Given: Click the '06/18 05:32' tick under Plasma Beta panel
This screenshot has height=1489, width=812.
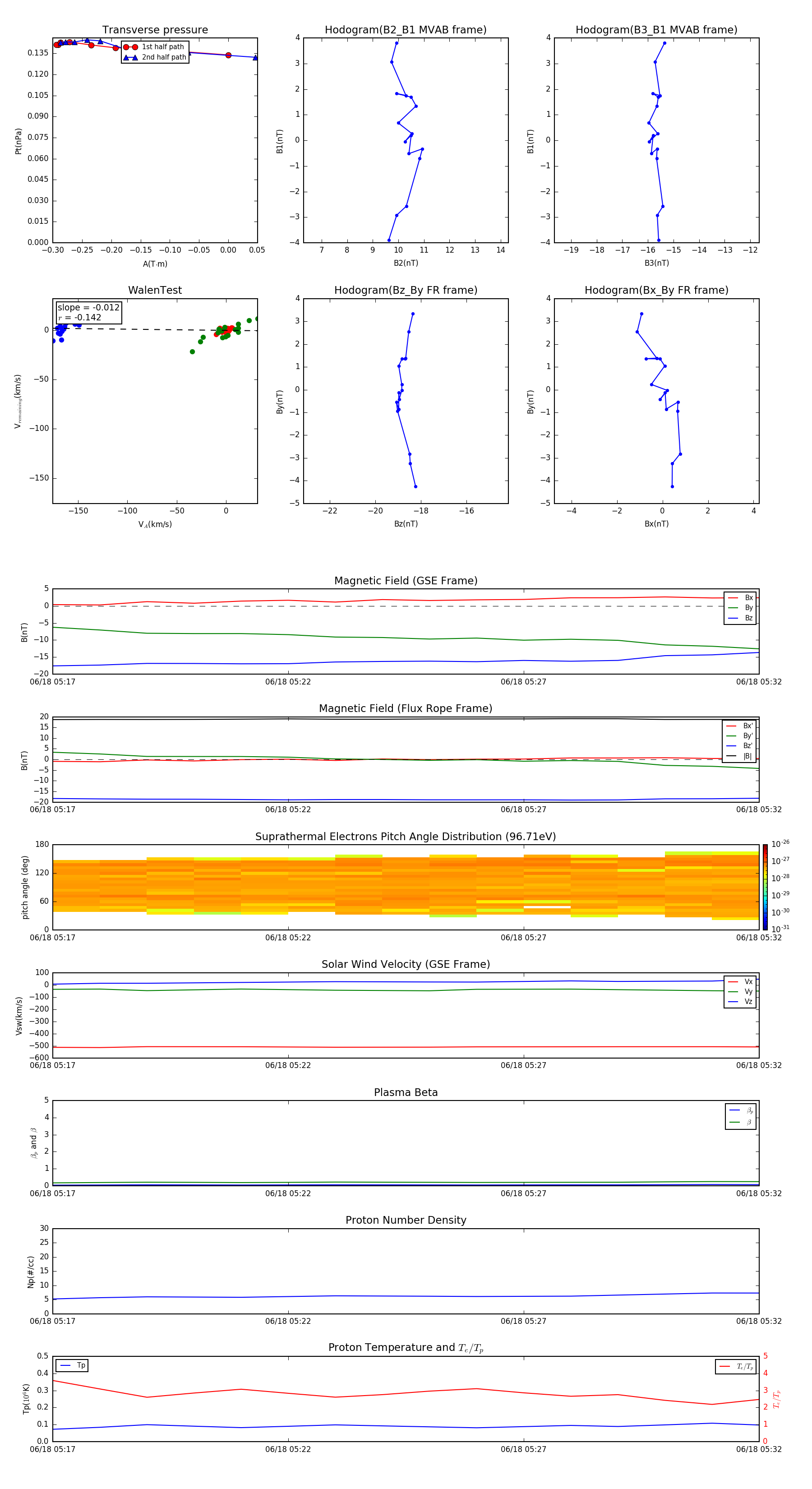Looking at the screenshot, I should pos(758,1193).
